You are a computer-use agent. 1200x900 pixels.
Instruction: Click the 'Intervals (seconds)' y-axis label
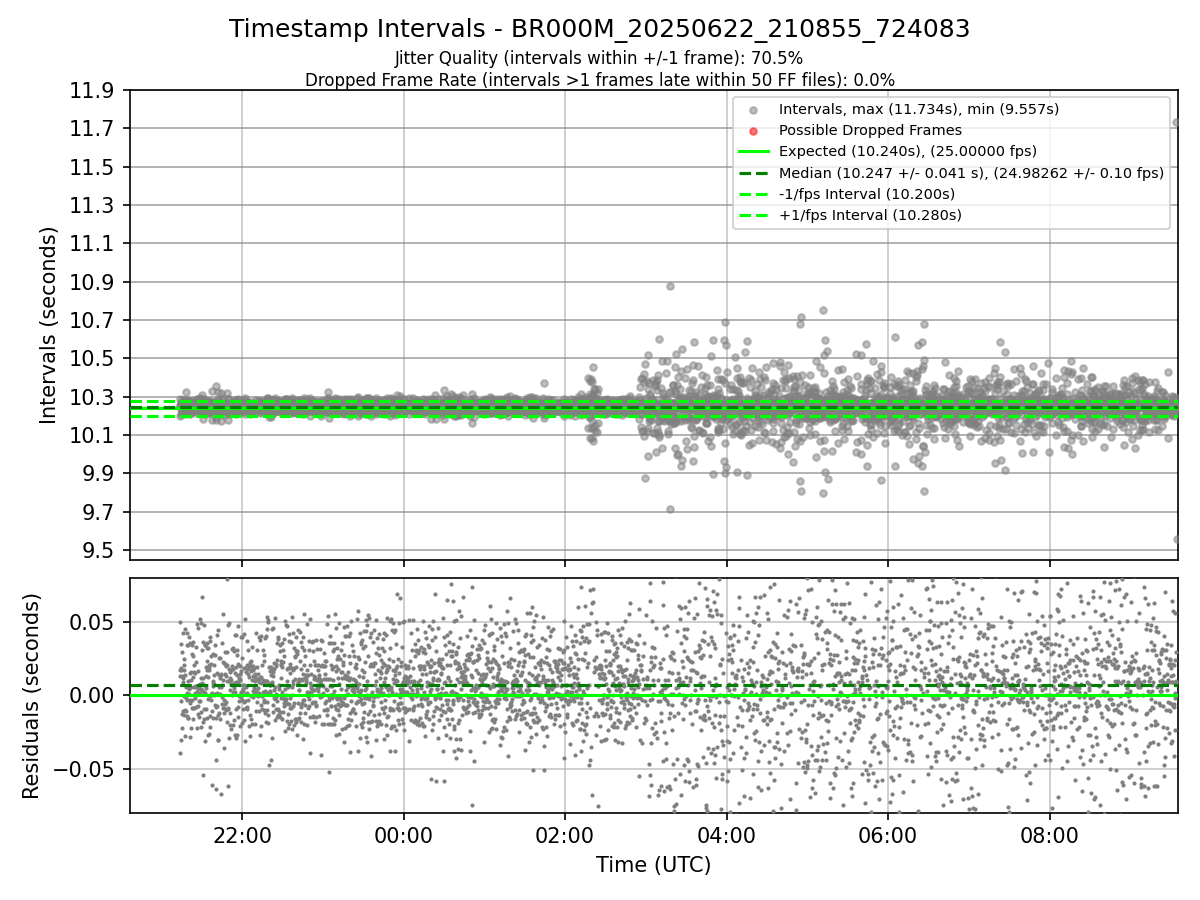pos(49,325)
